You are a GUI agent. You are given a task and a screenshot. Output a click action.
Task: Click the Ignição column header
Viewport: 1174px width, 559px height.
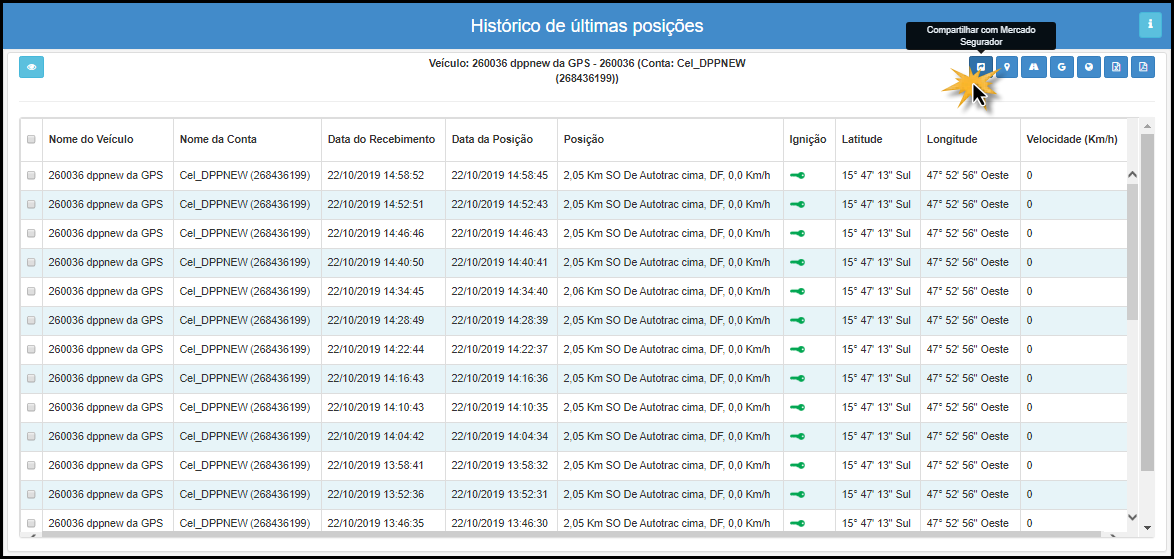(808, 139)
